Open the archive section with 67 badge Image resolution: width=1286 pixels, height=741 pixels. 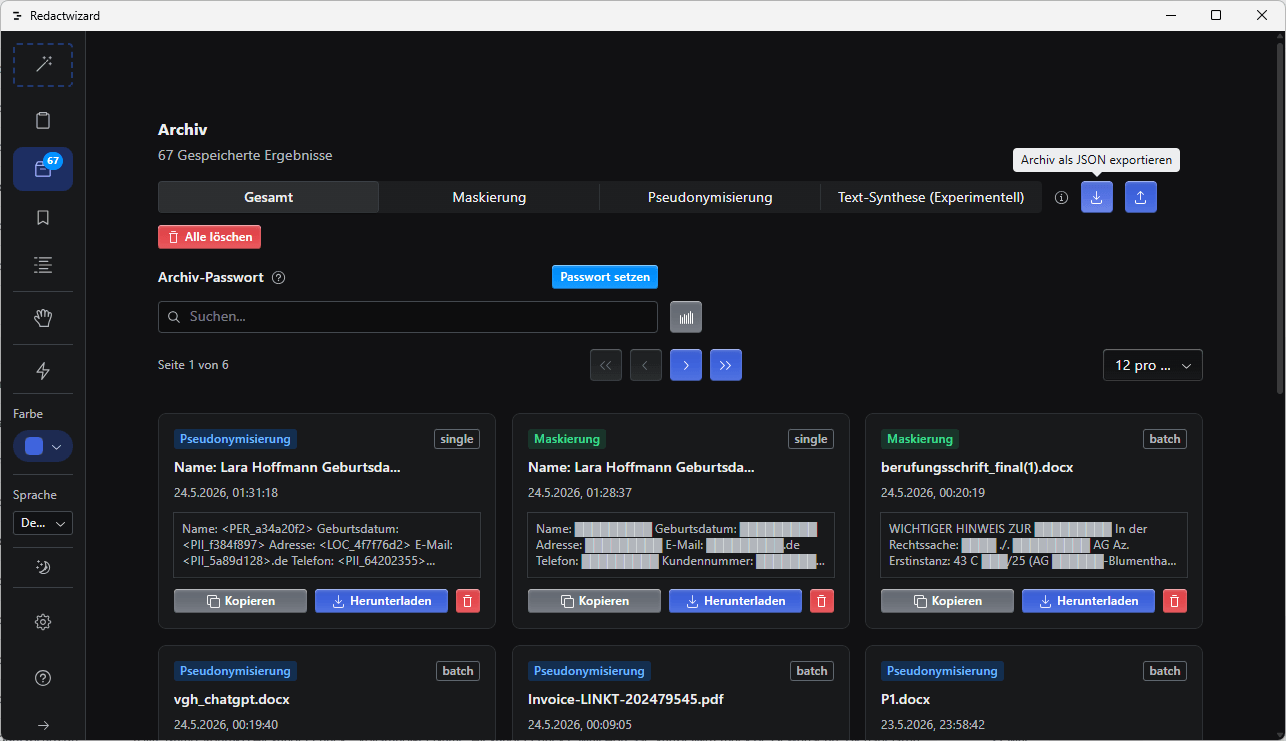(43, 169)
